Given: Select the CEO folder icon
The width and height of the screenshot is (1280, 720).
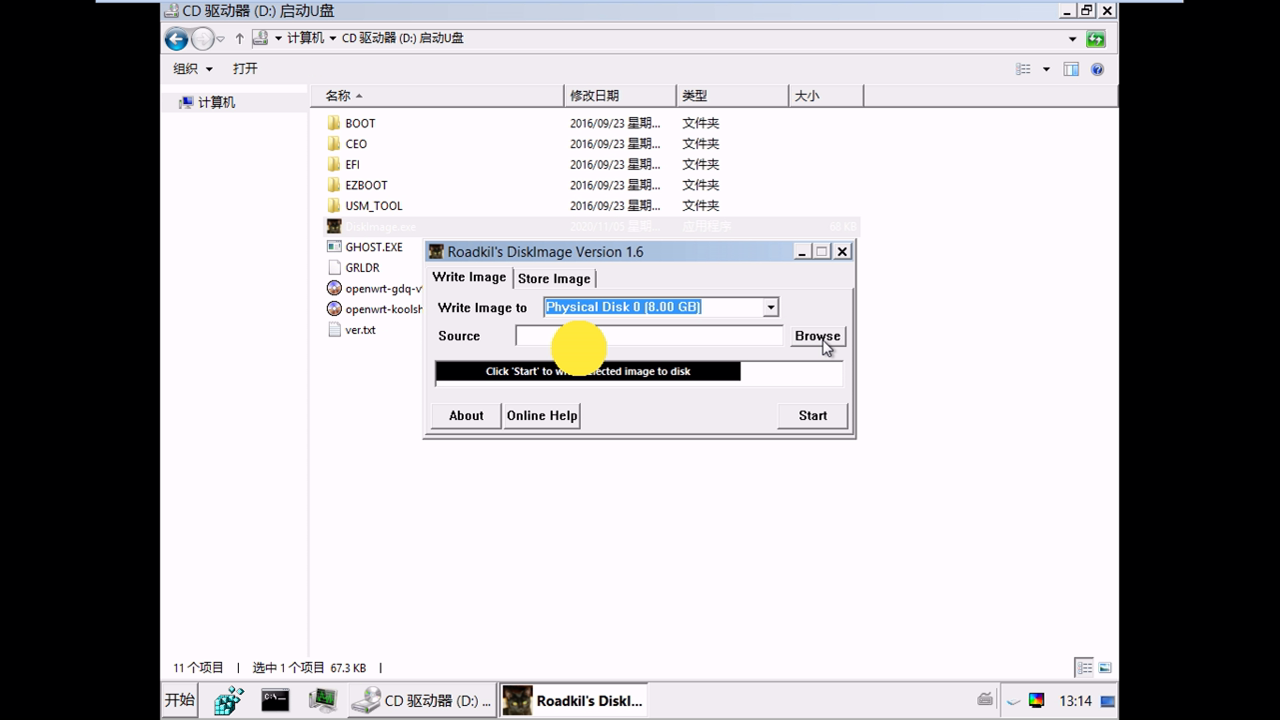Looking at the screenshot, I should click(x=334, y=144).
